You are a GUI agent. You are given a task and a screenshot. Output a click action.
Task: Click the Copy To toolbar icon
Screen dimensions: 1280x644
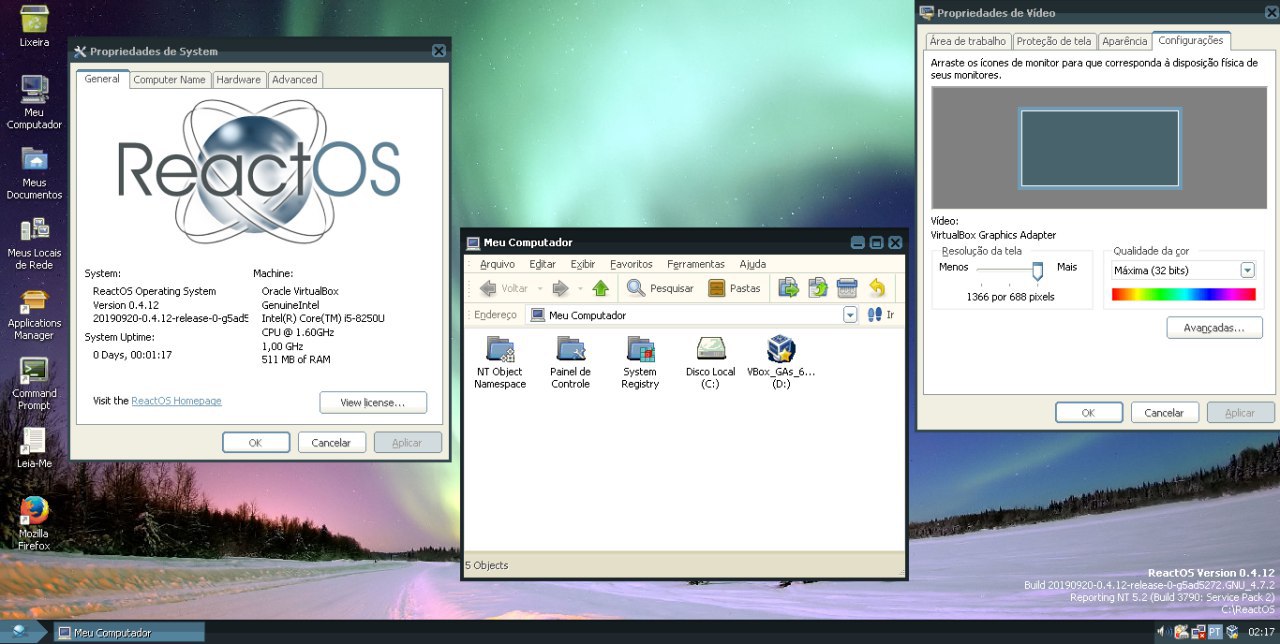click(x=818, y=288)
